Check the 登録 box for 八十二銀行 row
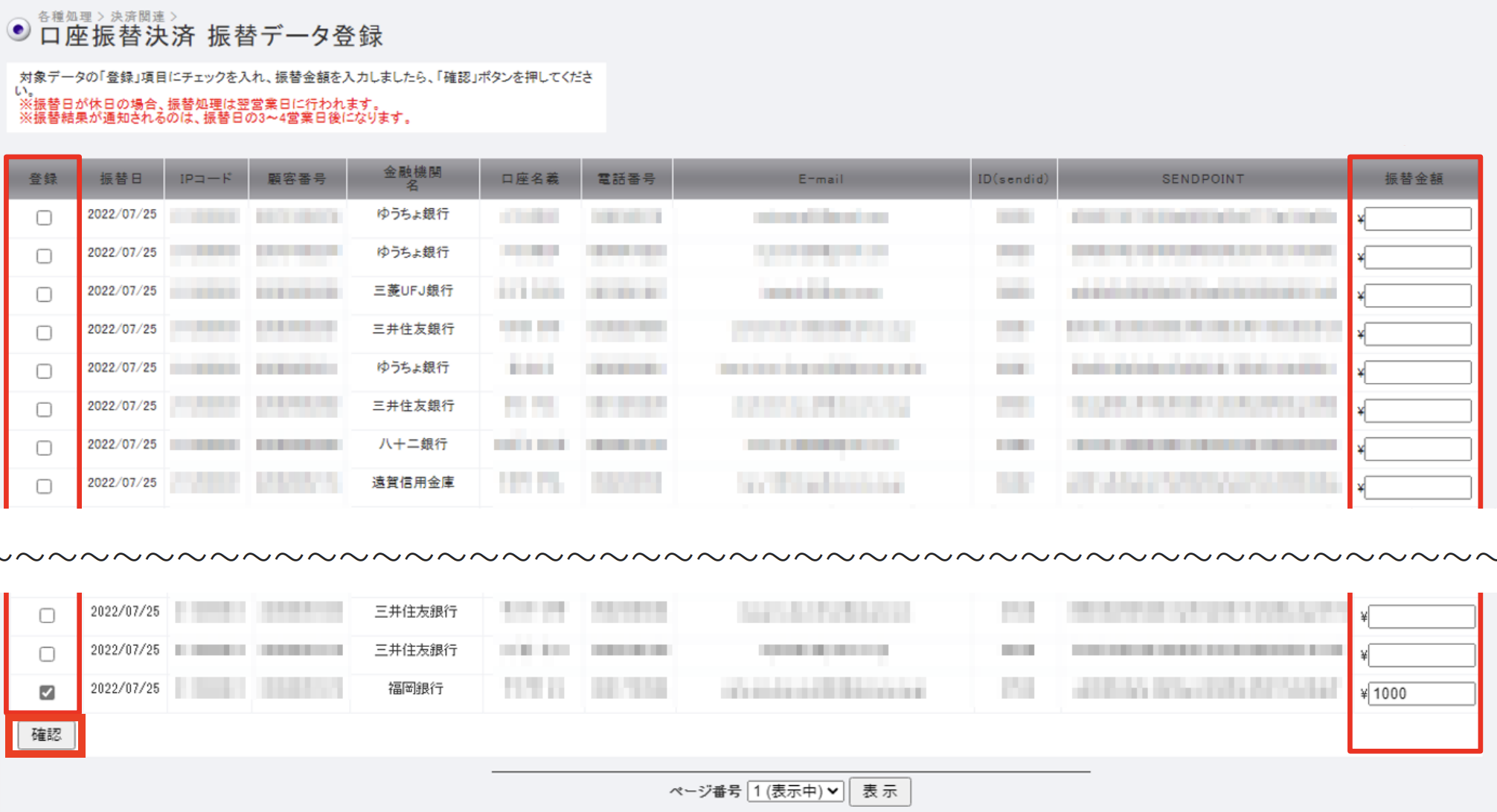Viewport: 1497px width, 812px height. pos(44,448)
